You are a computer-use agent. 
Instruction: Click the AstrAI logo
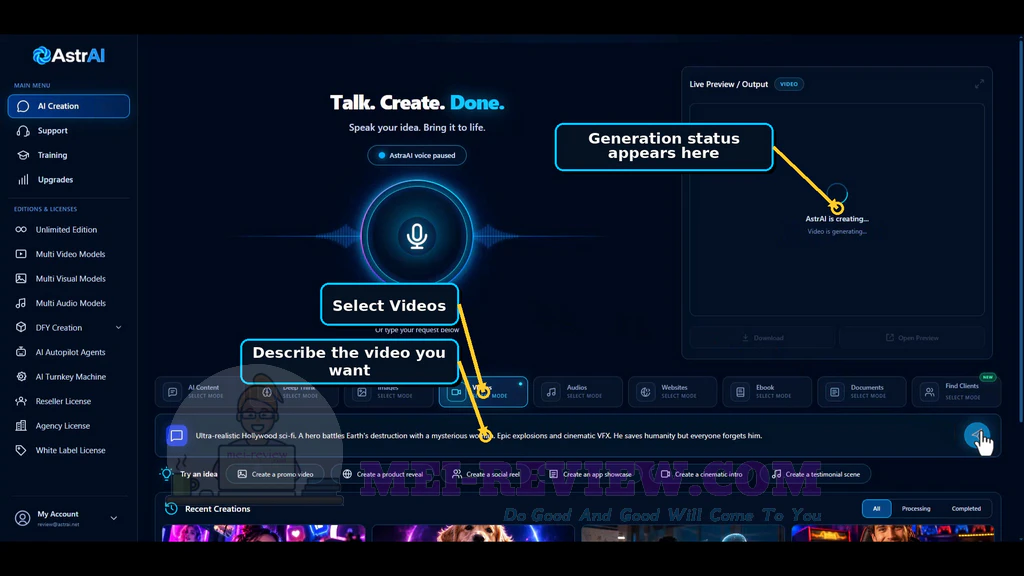click(x=69, y=56)
